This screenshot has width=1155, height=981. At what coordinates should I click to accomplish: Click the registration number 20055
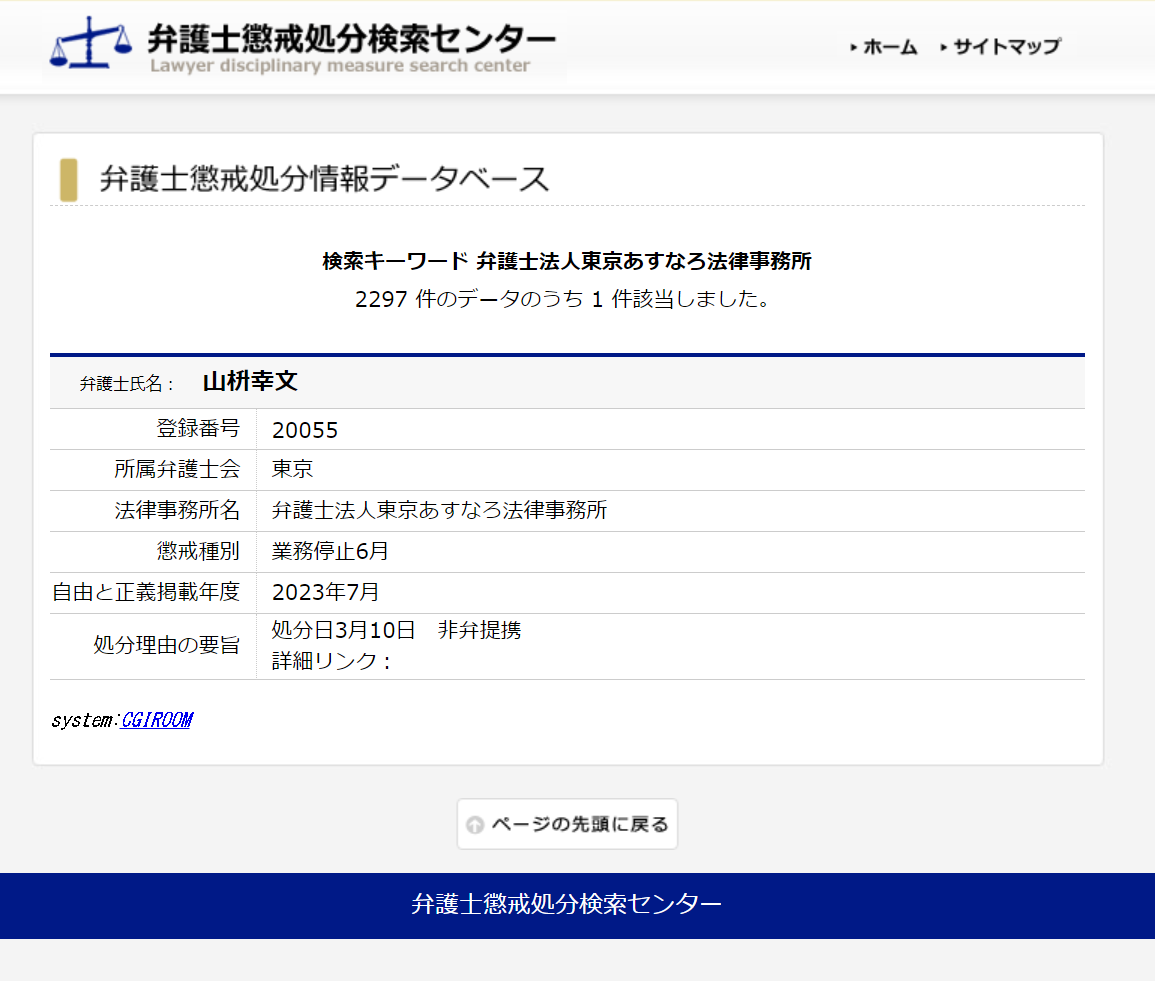(x=305, y=430)
